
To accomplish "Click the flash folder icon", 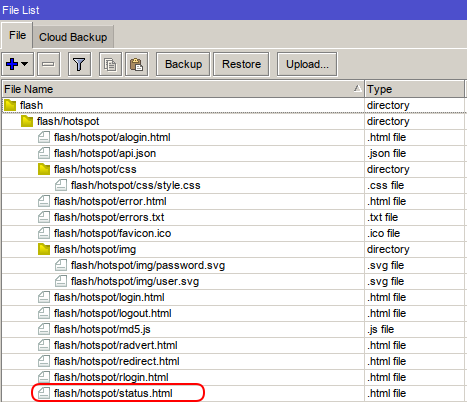I will pyautogui.click(x=10, y=105).
